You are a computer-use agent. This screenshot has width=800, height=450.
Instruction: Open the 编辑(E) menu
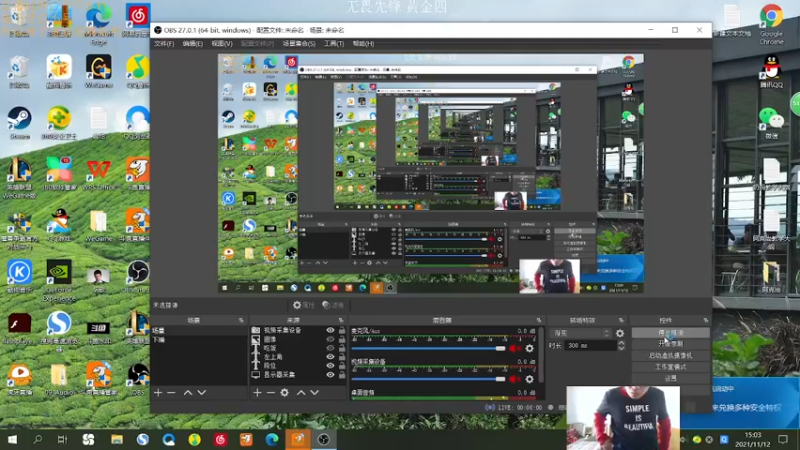(192, 44)
